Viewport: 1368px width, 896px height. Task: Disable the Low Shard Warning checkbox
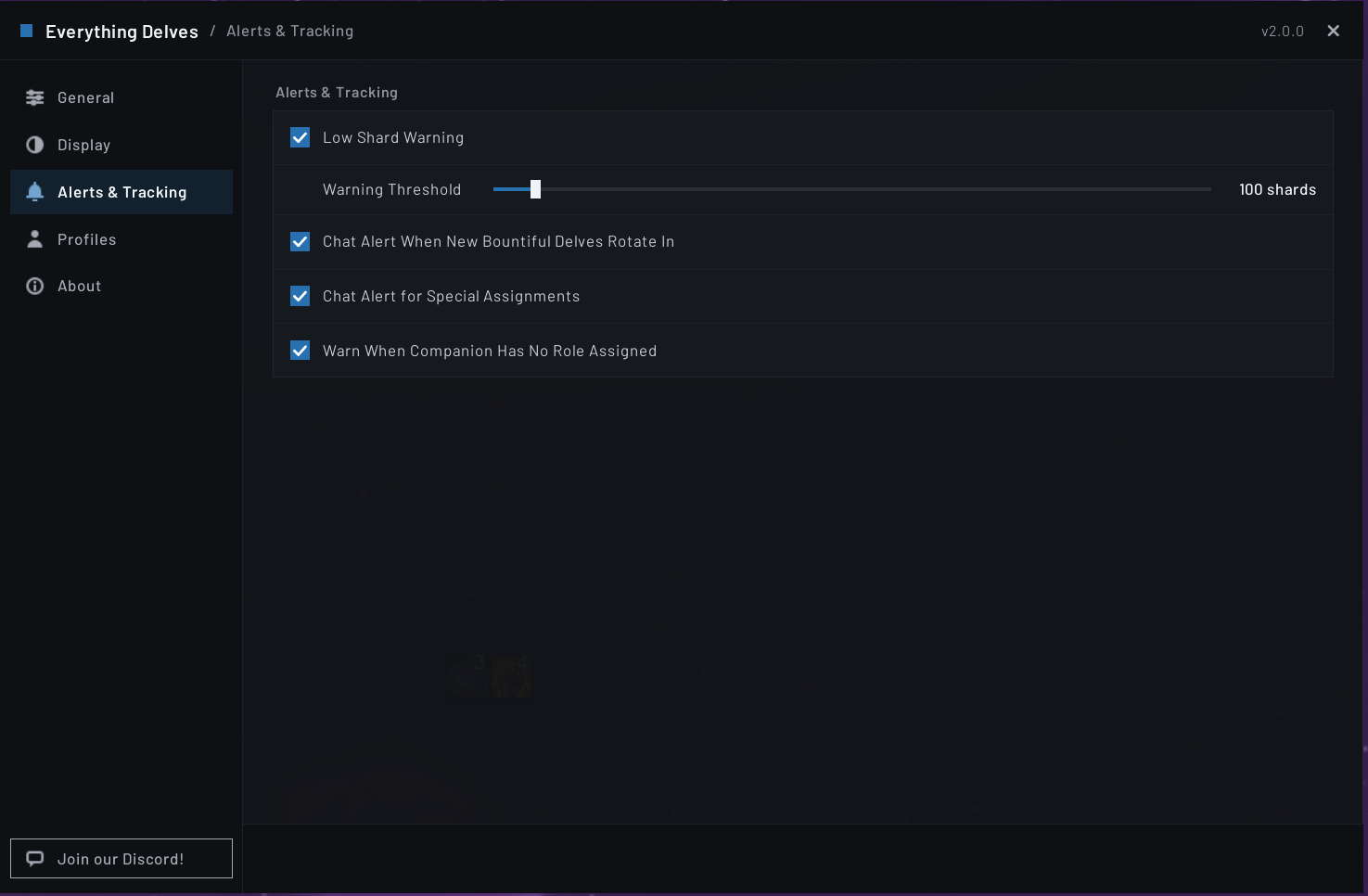click(300, 137)
